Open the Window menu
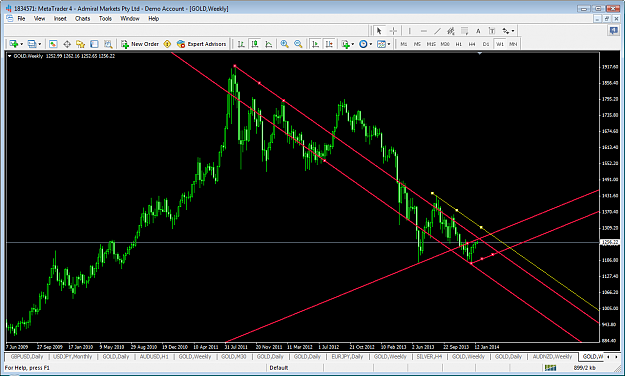The image size is (625, 376). pyautogui.click(x=130, y=18)
